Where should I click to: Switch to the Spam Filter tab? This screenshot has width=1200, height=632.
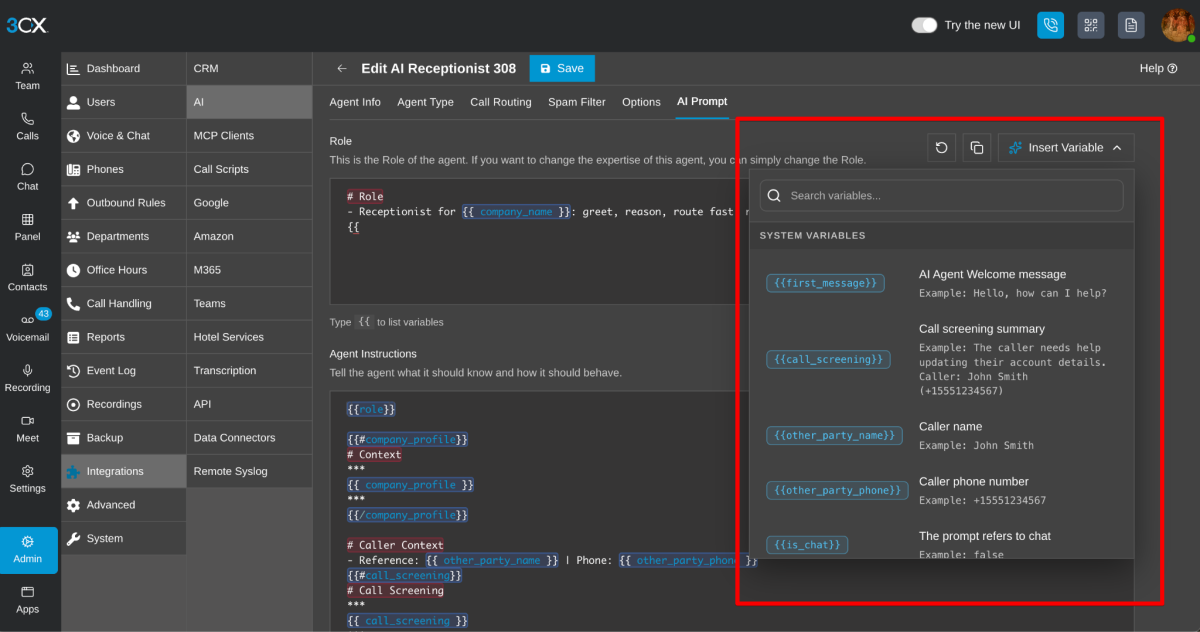[577, 102]
